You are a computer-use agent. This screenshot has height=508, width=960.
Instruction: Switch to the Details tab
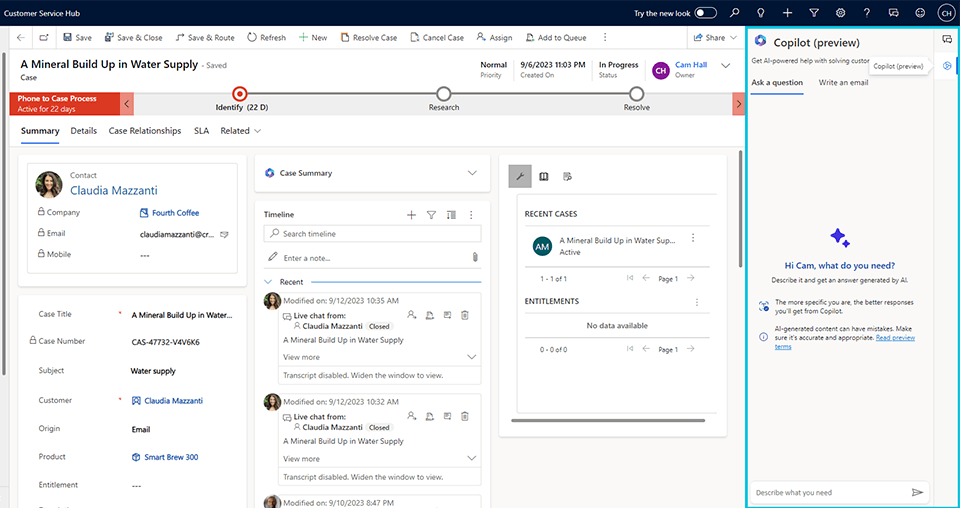pyautogui.click(x=84, y=131)
